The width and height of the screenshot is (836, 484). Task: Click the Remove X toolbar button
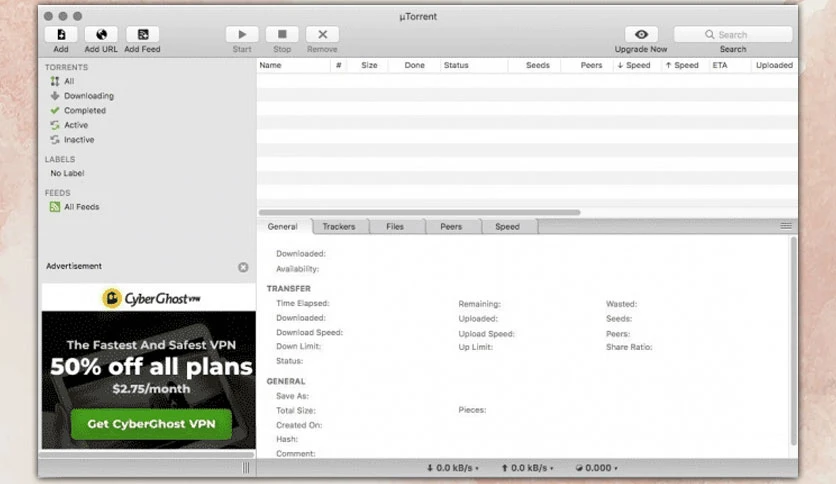[322, 35]
